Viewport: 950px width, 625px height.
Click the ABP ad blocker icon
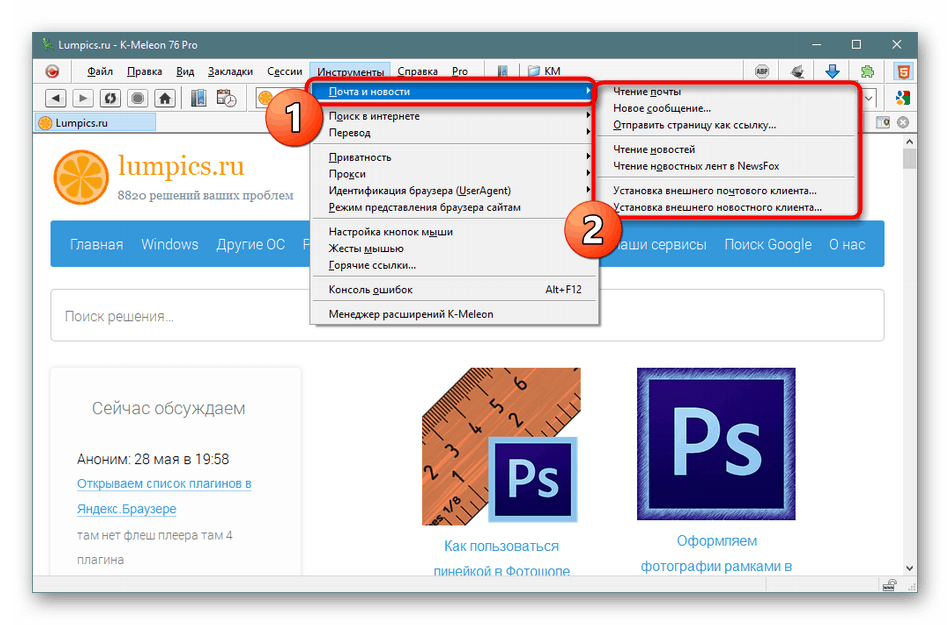[x=762, y=71]
